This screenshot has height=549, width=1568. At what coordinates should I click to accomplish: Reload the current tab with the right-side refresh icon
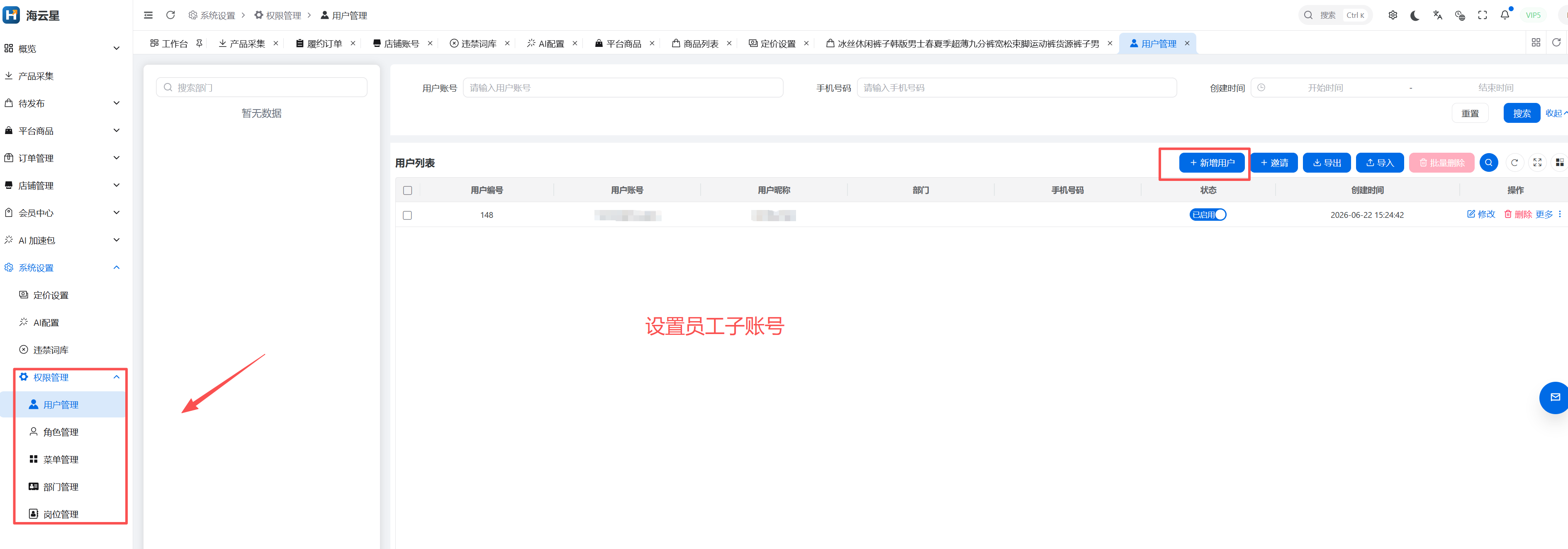[1556, 43]
